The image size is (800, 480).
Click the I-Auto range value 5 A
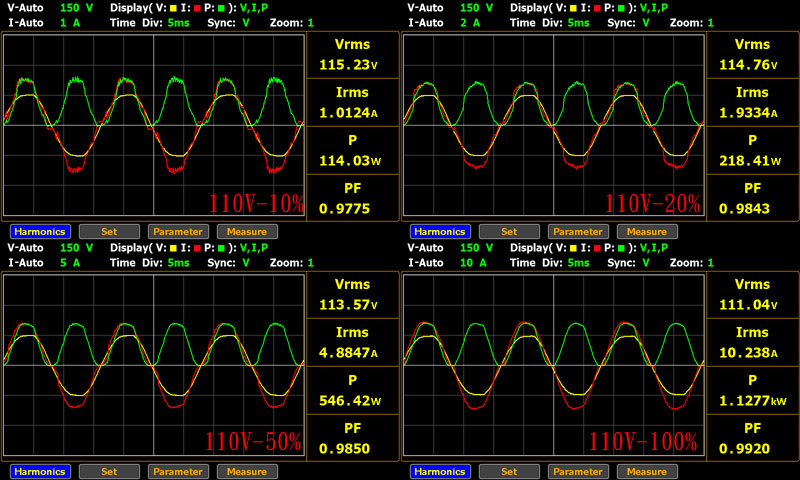click(70, 263)
